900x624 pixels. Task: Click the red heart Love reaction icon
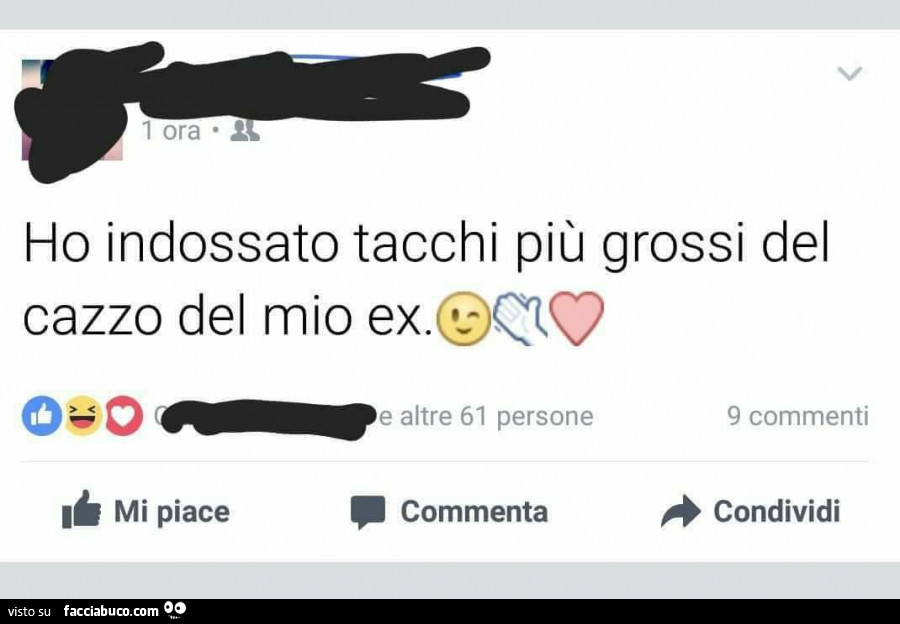pyautogui.click(x=123, y=416)
